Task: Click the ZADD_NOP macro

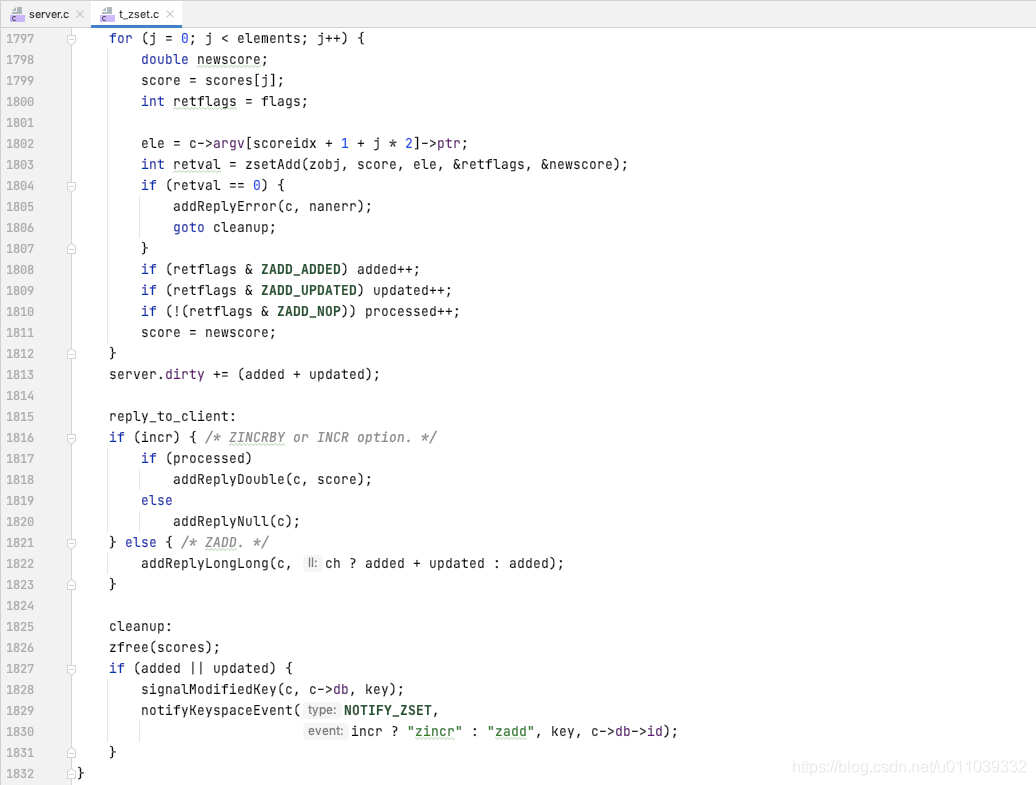Action: (x=309, y=312)
